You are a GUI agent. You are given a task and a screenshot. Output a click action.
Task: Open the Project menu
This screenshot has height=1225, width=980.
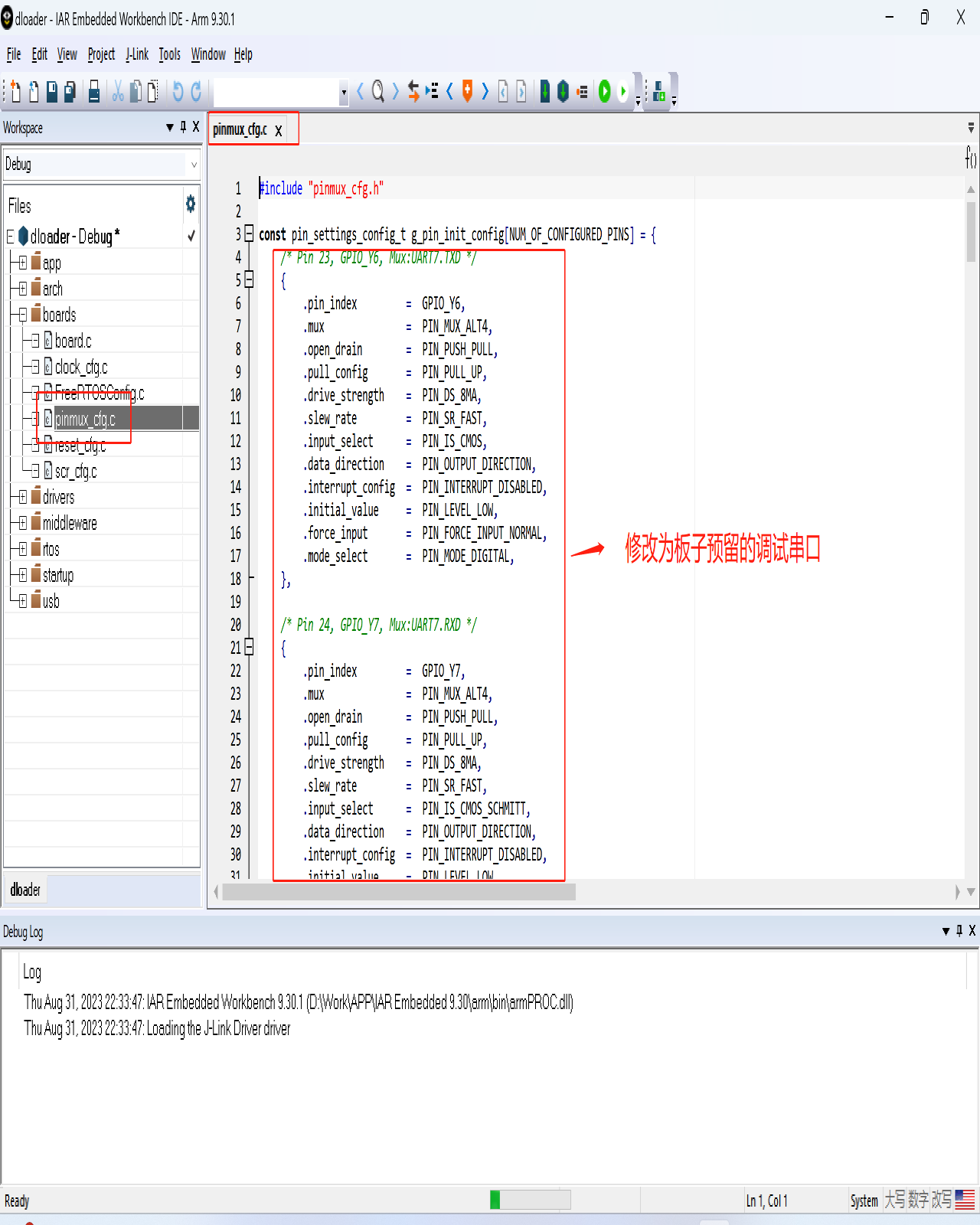point(101,54)
